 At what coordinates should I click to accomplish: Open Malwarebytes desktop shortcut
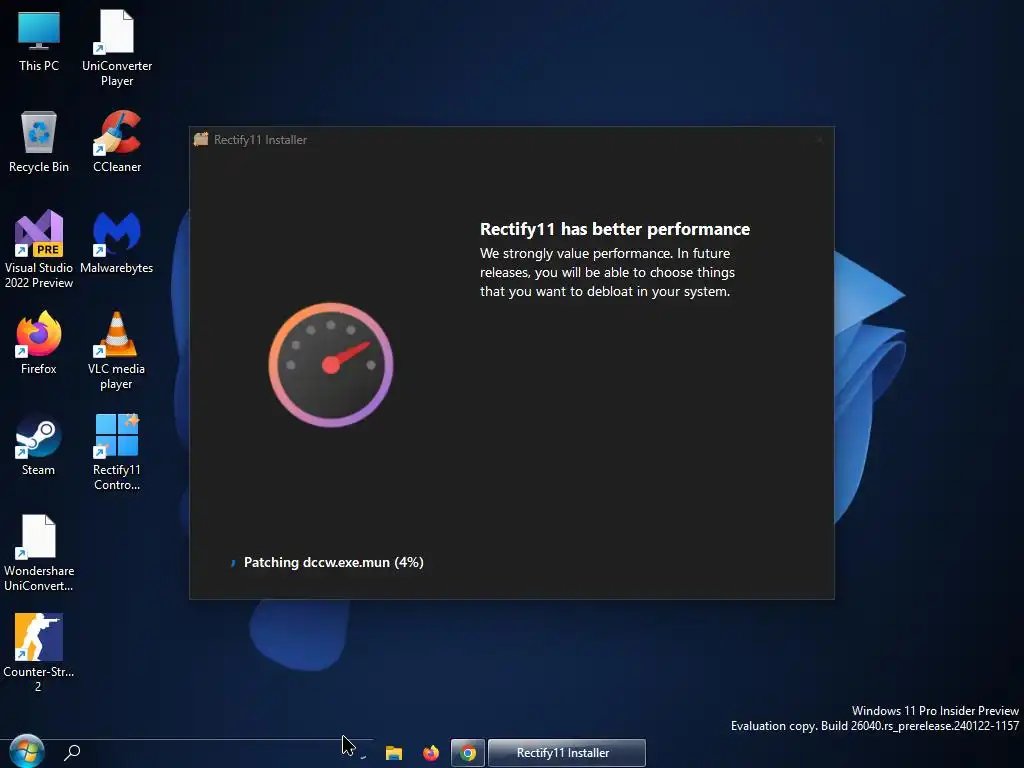point(117,242)
